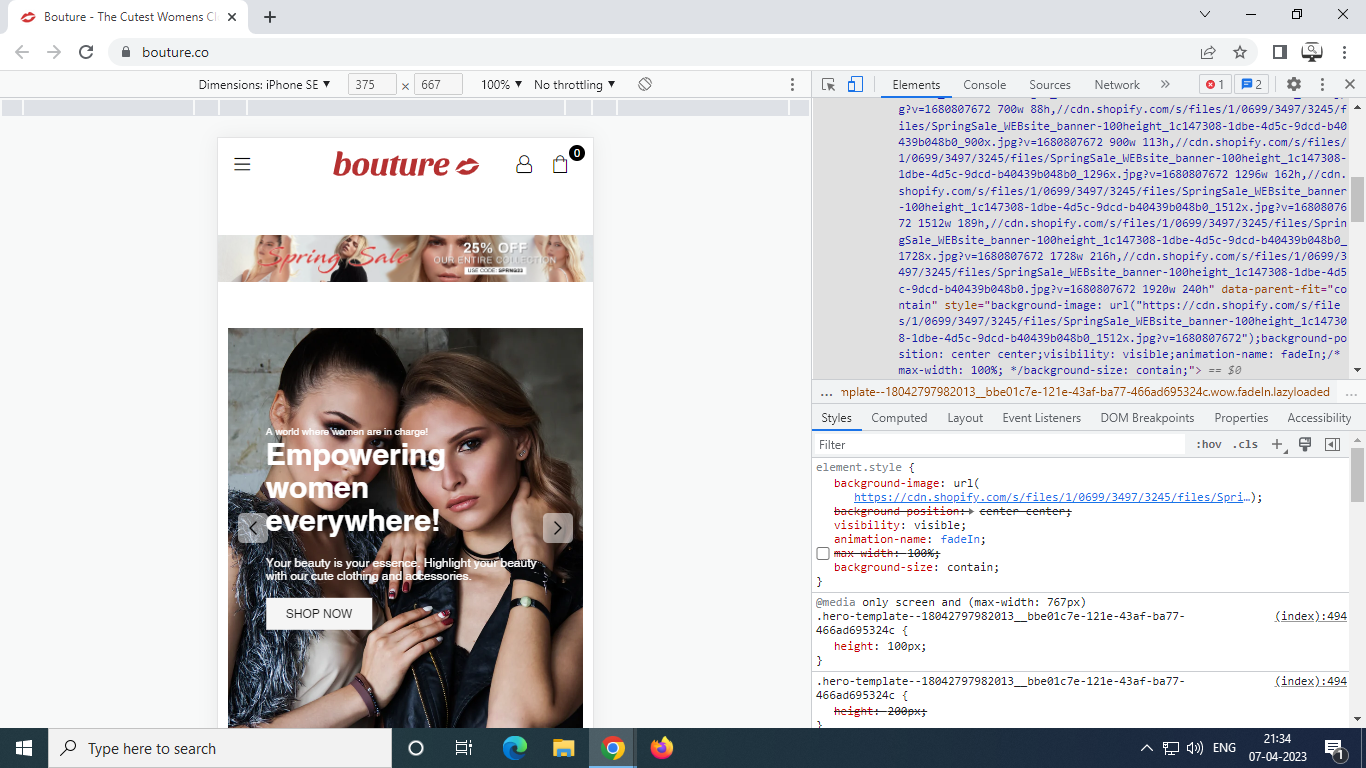The image size is (1366, 768).
Task: Enable the max-width: 100% property checkbox
Action: pos(823,553)
